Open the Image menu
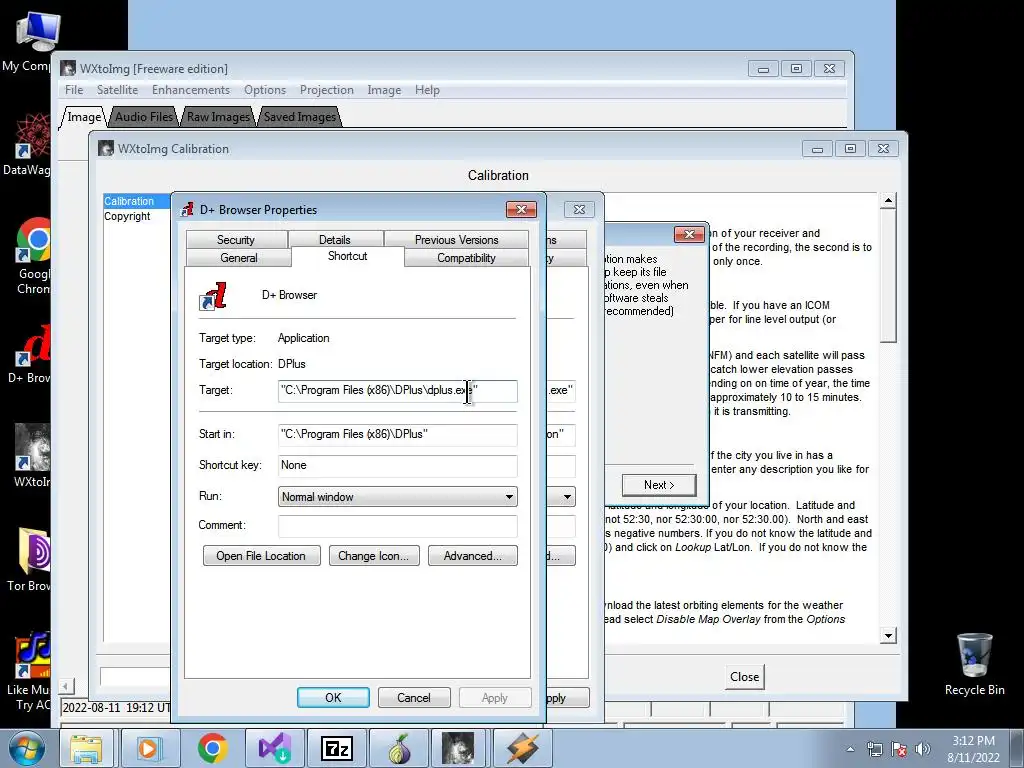 tap(384, 90)
